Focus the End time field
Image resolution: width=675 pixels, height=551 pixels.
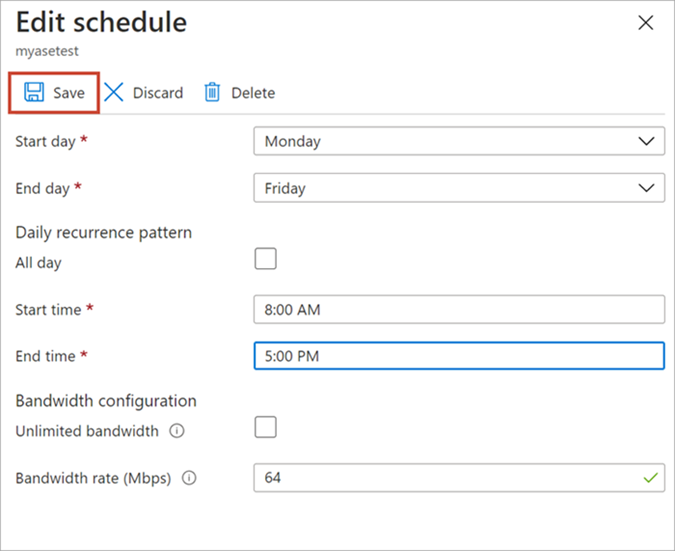(459, 356)
